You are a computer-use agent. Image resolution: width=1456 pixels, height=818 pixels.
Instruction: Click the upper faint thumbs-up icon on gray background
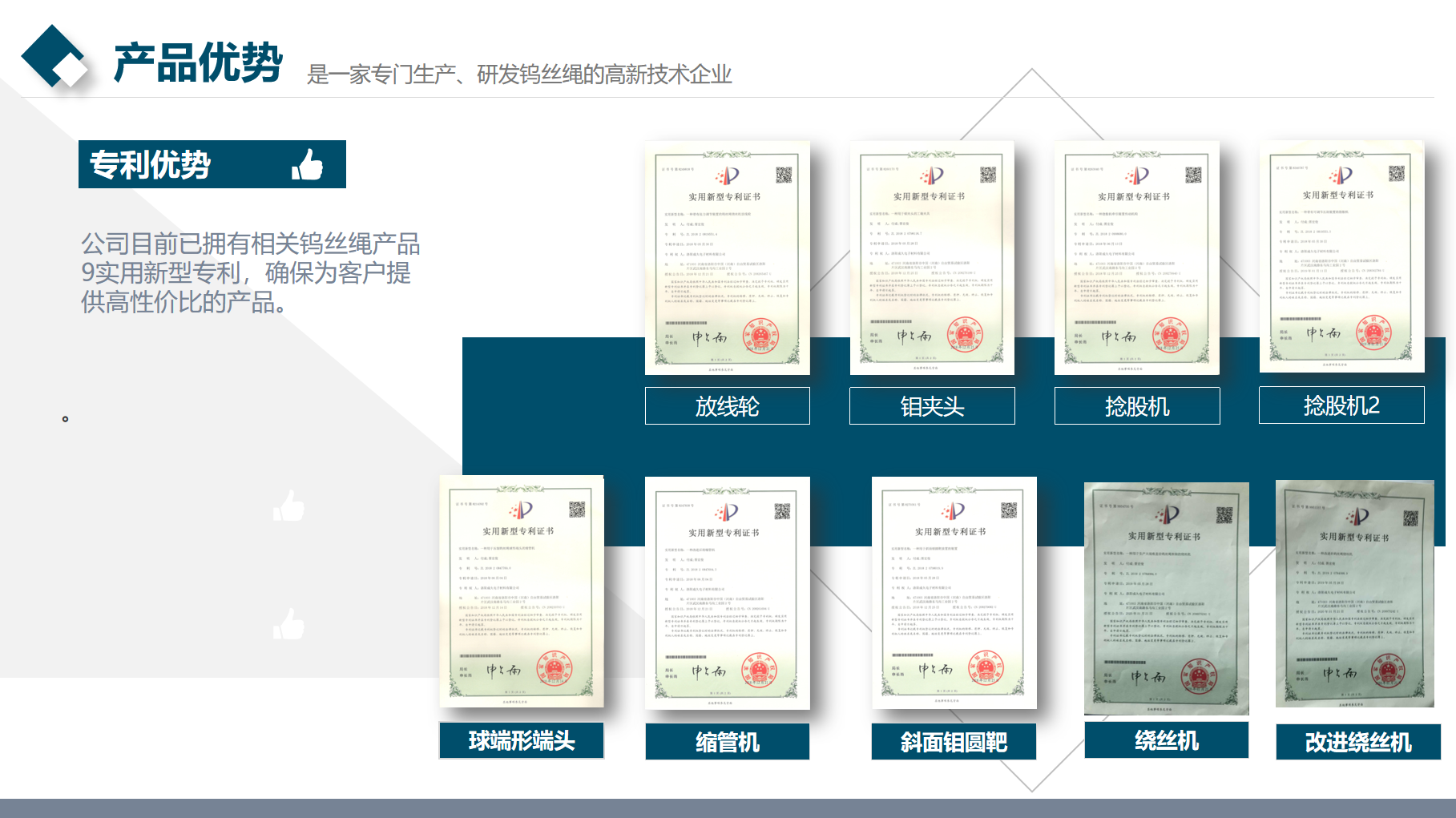[288, 506]
